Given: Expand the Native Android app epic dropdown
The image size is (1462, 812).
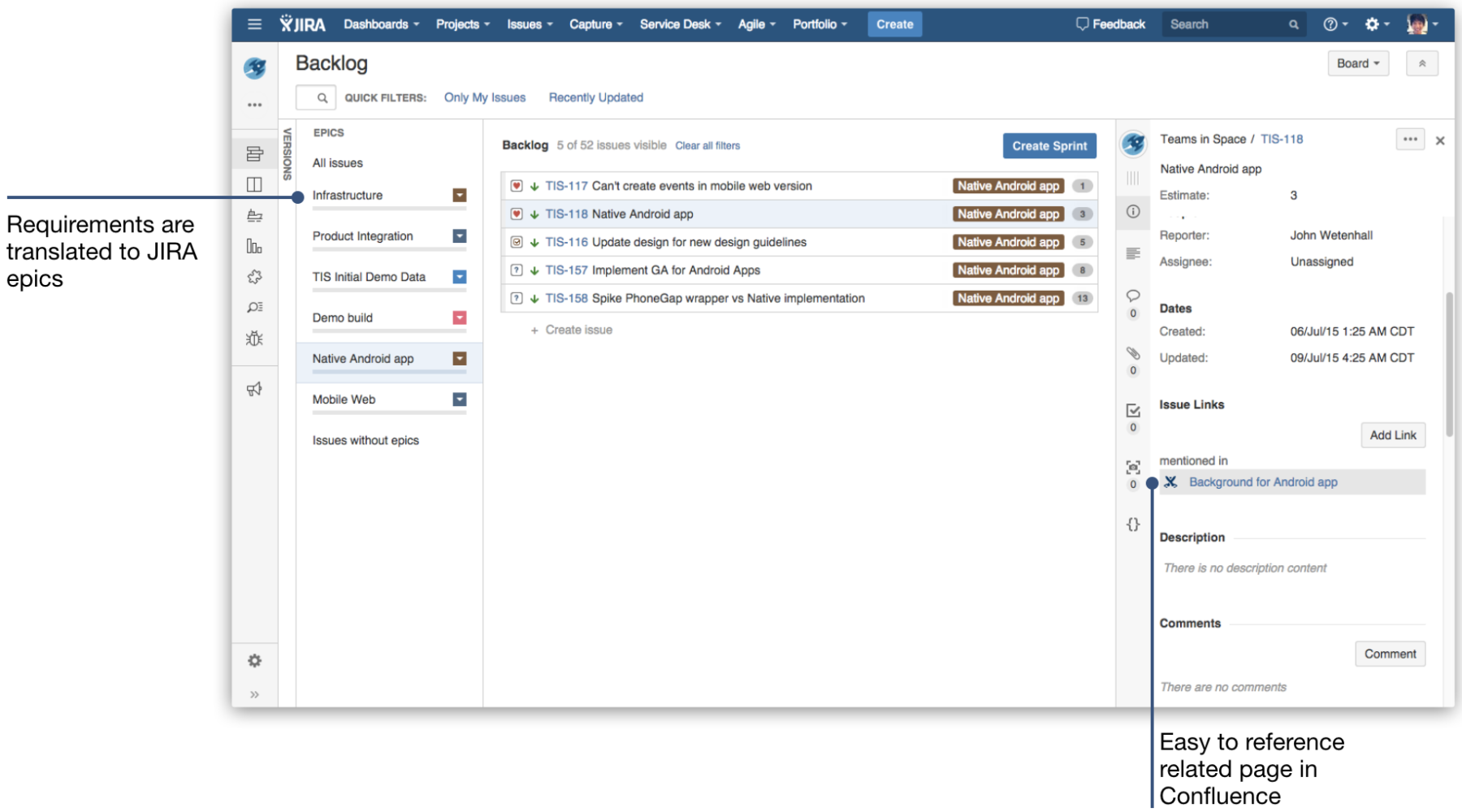Looking at the screenshot, I should pos(460,358).
